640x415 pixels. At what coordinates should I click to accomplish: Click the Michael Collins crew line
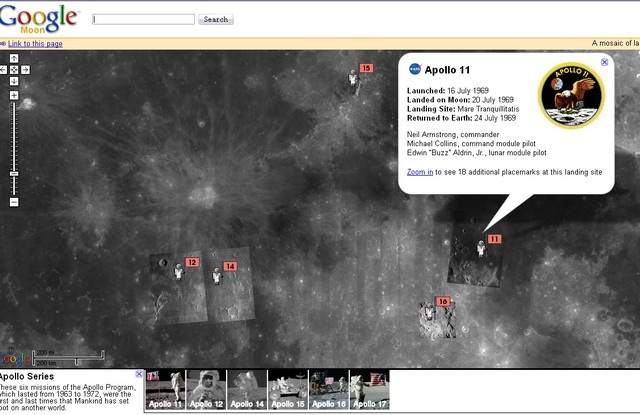[471, 144]
